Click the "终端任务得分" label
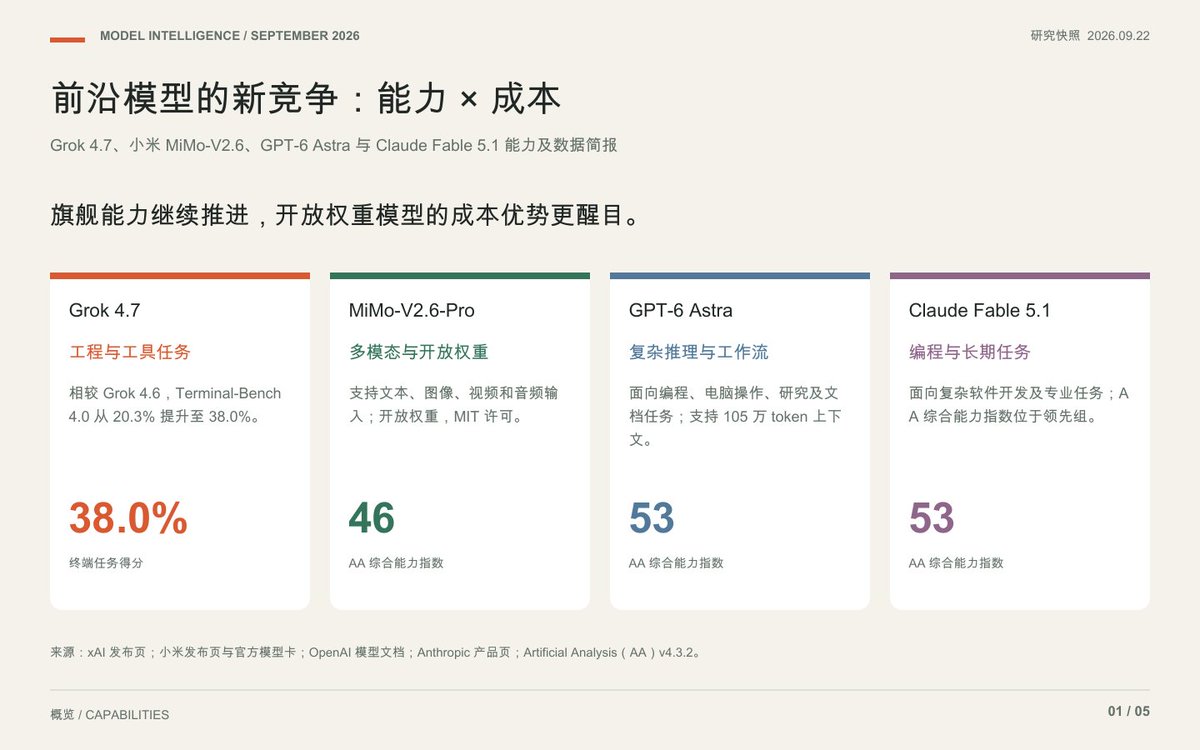 [x=106, y=563]
